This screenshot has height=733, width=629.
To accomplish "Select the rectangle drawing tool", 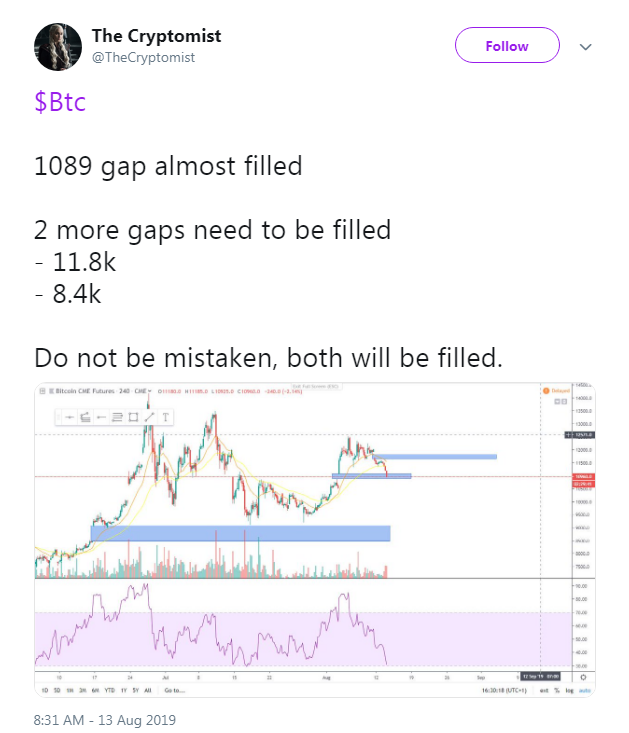I will [133, 417].
